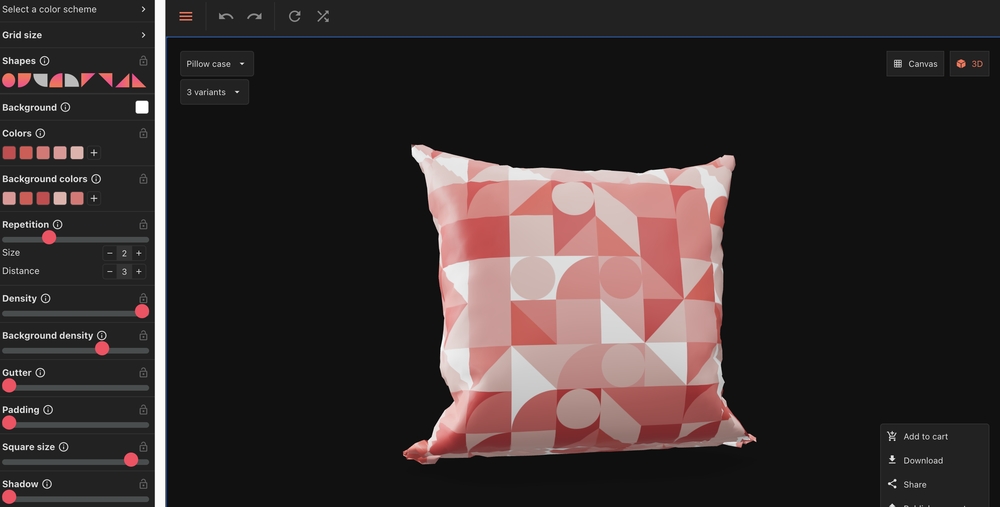Toggle the lock for Density setting
This screenshot has height=507, width=1000.
[x=143, y=298]
